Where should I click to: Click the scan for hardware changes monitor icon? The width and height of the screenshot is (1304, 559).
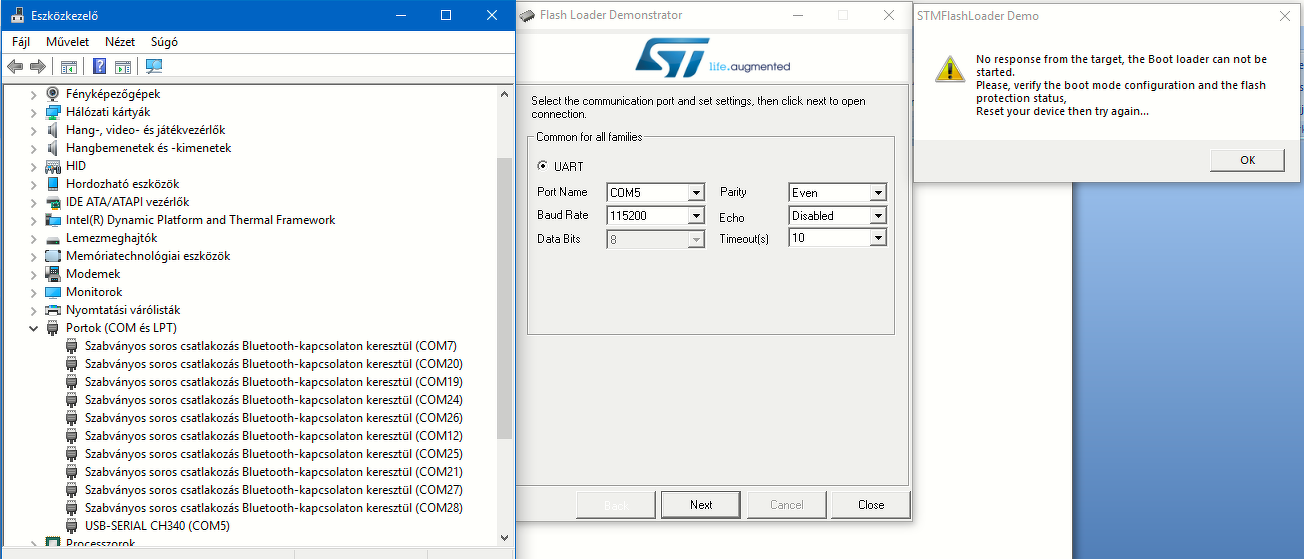[154, 67]
